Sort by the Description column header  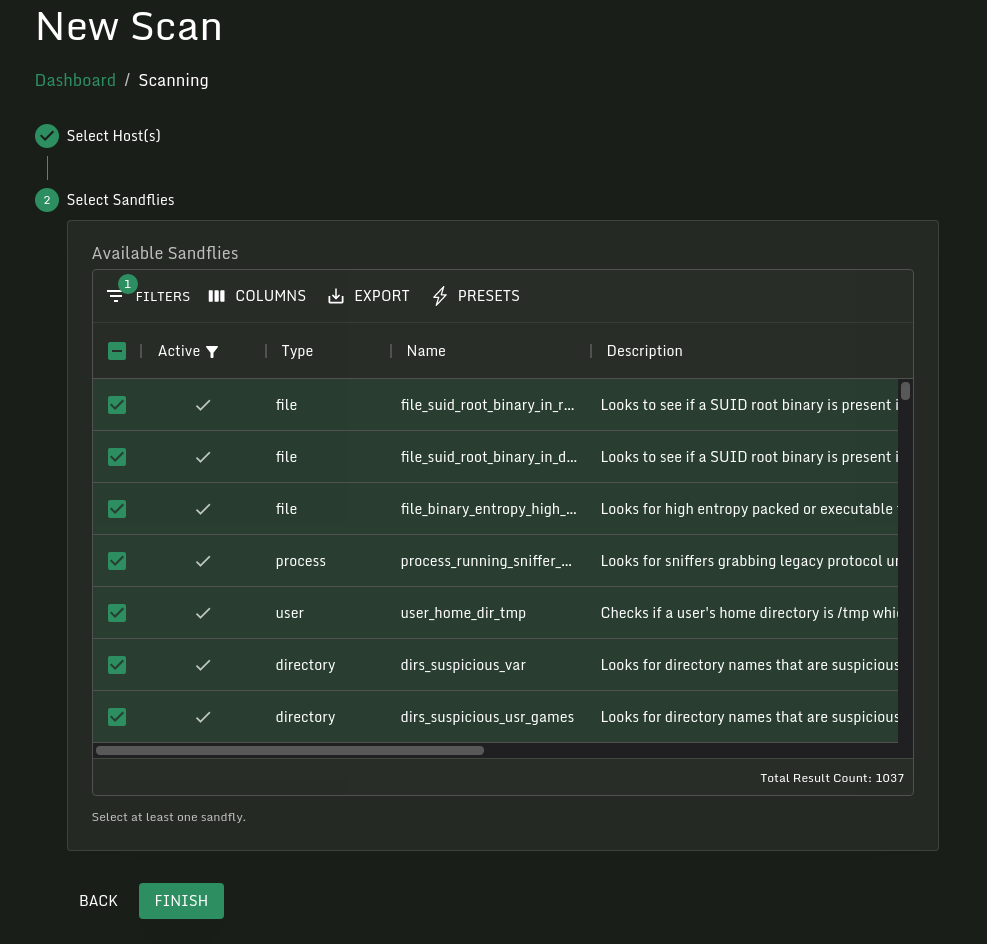pos(645,351)
